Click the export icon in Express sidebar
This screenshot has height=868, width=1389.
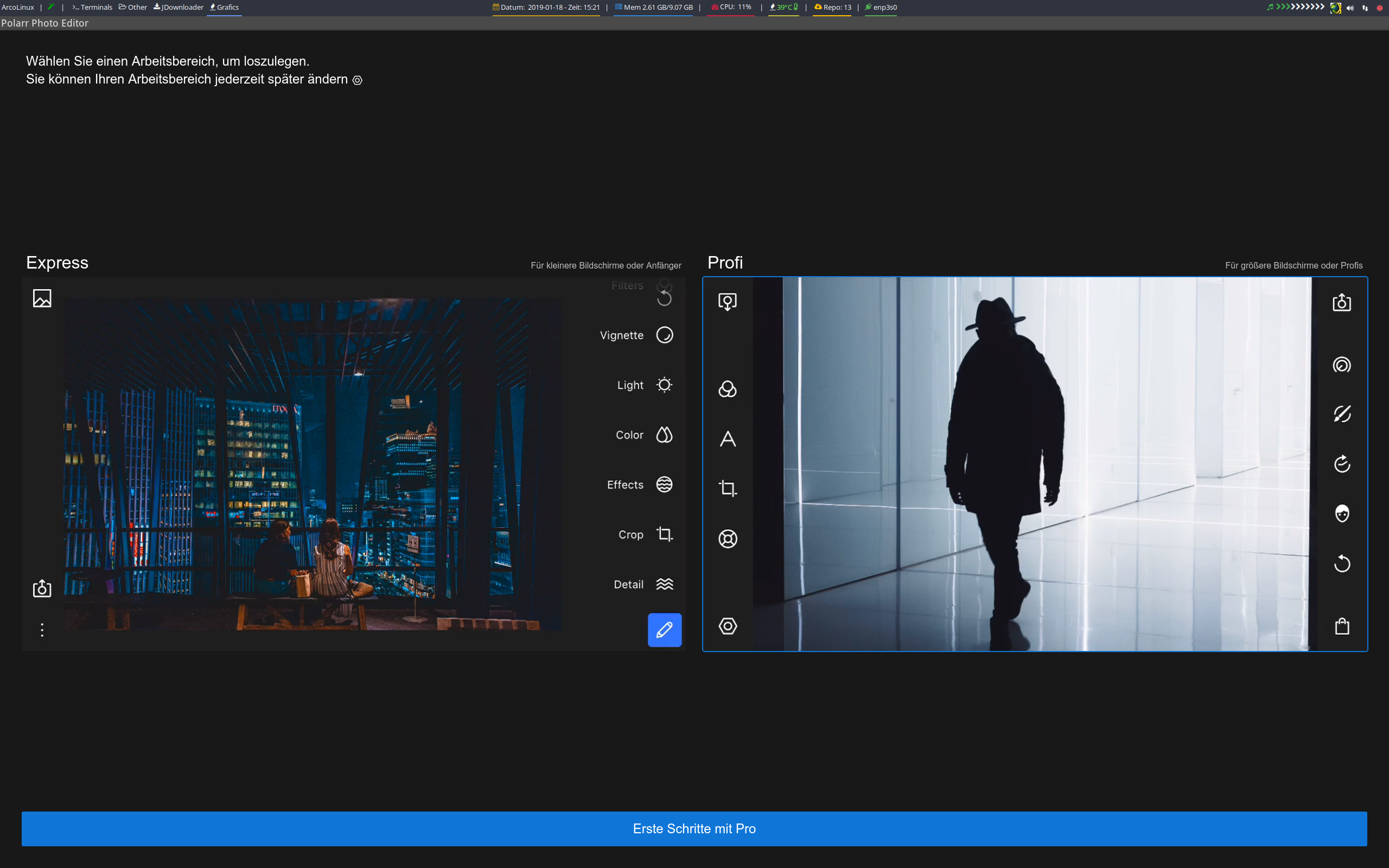tap(42, 589)
